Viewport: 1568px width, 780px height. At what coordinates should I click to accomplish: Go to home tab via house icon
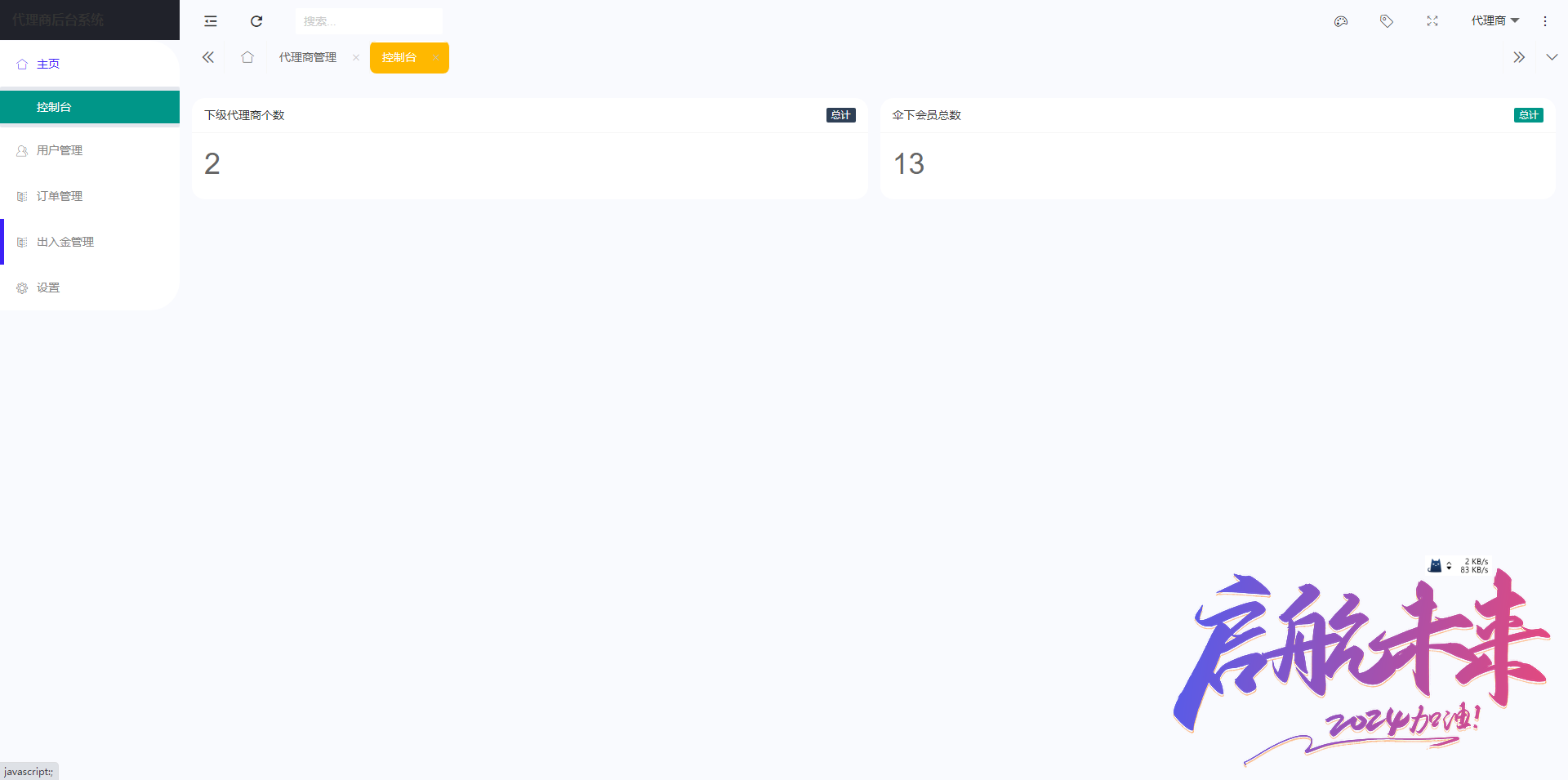[247, 57]
